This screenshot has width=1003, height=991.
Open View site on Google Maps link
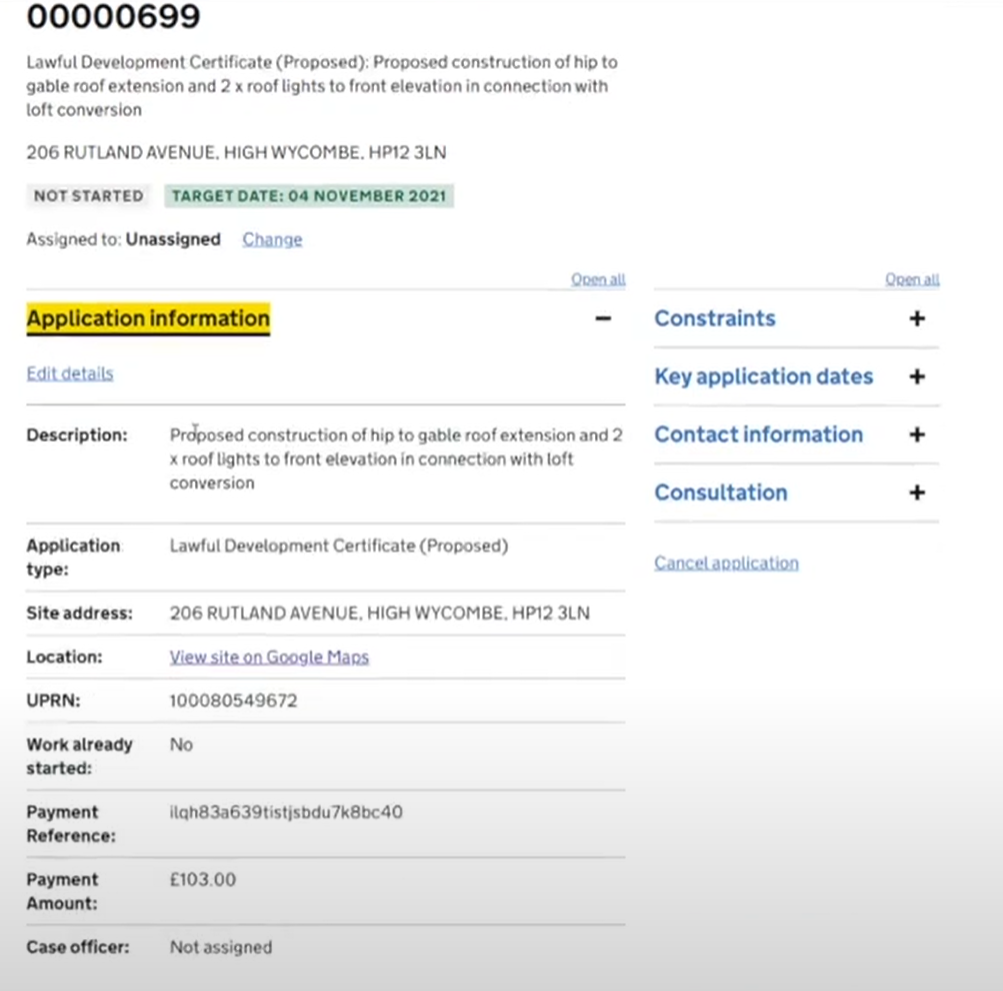click(x=269, y=657)
